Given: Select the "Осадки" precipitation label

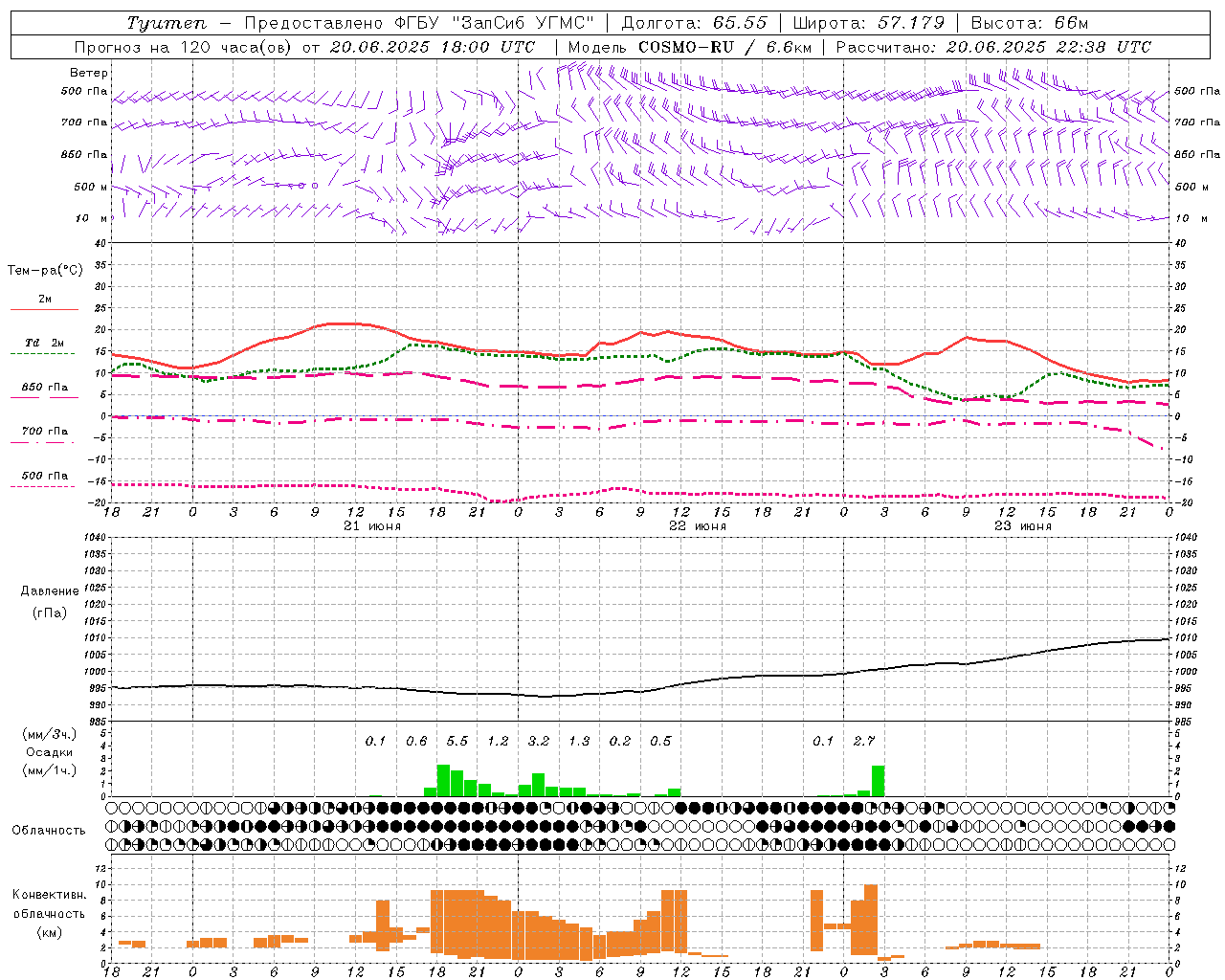Looking at the screenshot, I should pyautogui.click(x=49, y=752).
